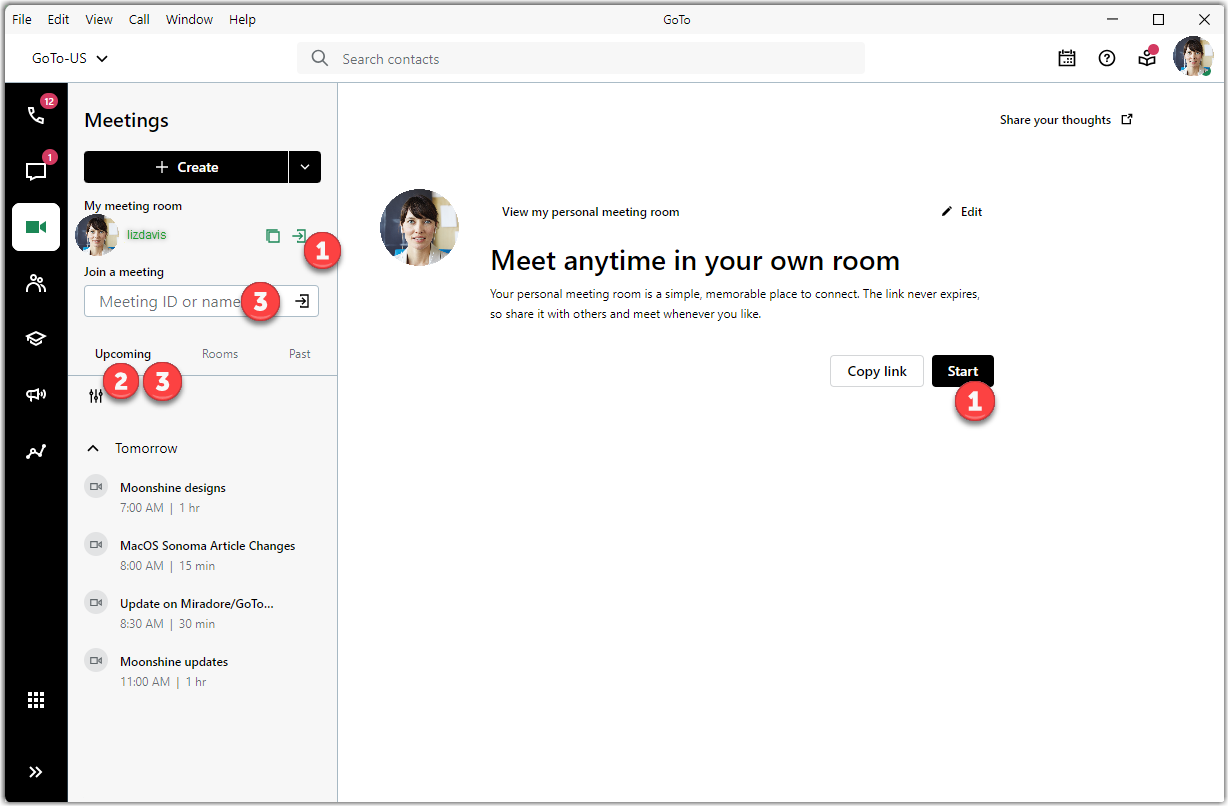Click the MacOS Sonoma Article Changes video icon
Viewport: 1229px width, 807px height.
(x=96, y=545)
